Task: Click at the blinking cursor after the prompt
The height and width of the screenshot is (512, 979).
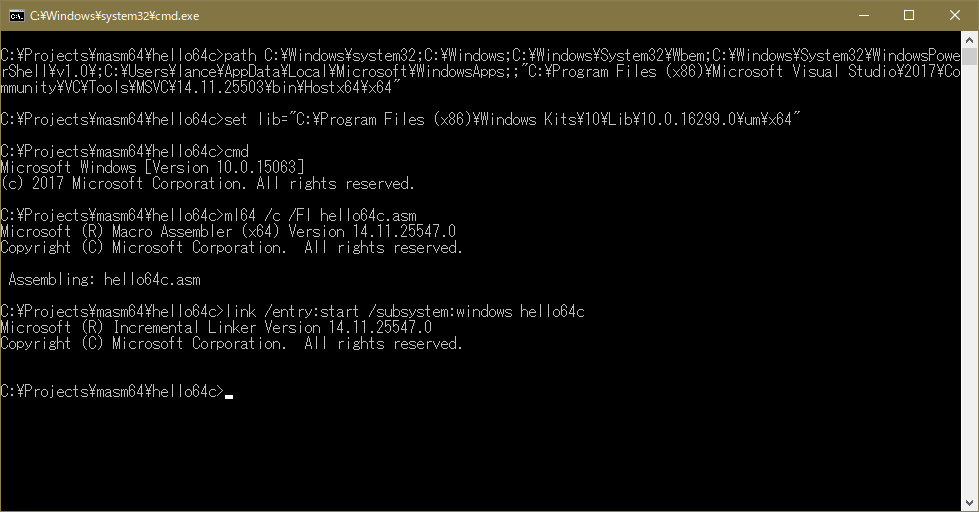Action: tap(229, 395)
